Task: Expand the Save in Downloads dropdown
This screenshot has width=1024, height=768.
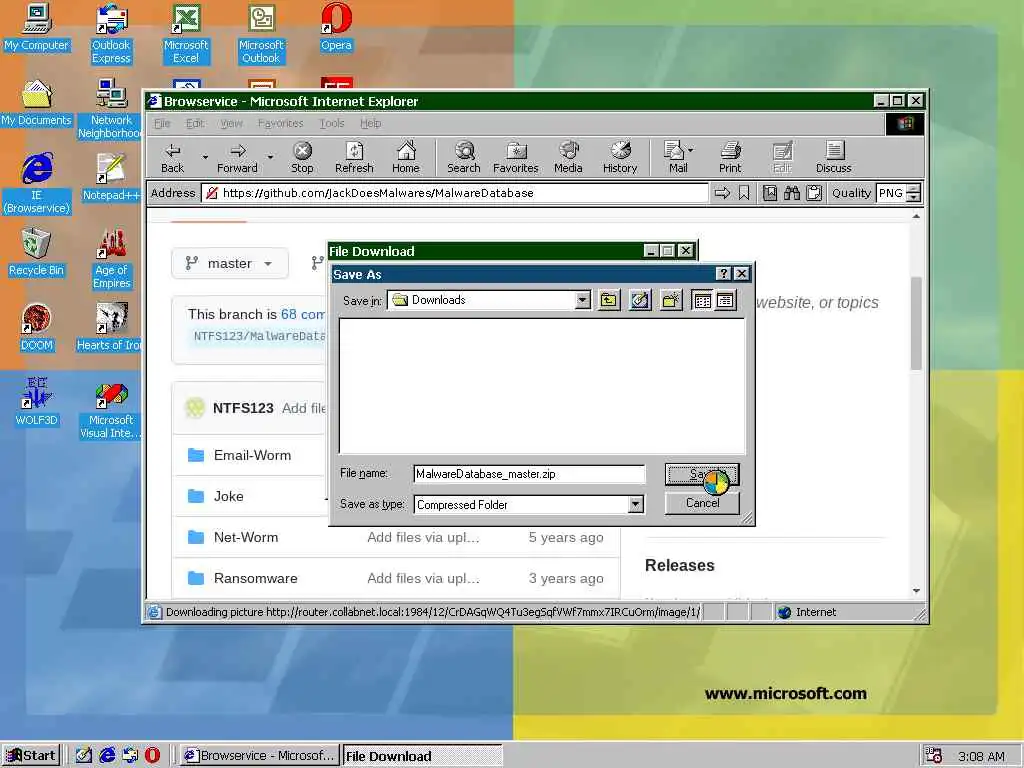Action: (583, 300)
